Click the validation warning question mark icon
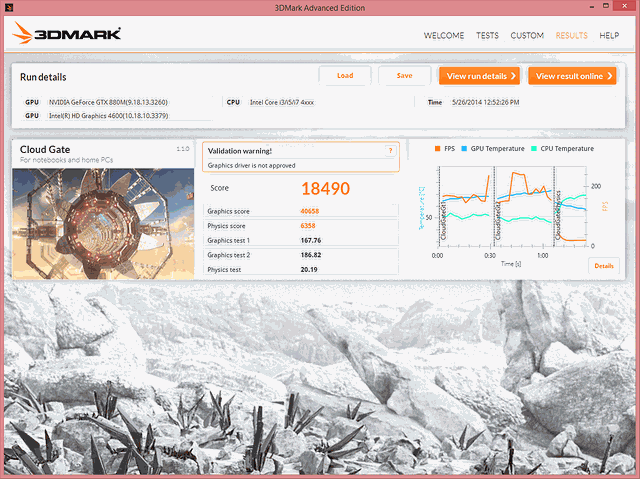640x479 pixels. 390,151
